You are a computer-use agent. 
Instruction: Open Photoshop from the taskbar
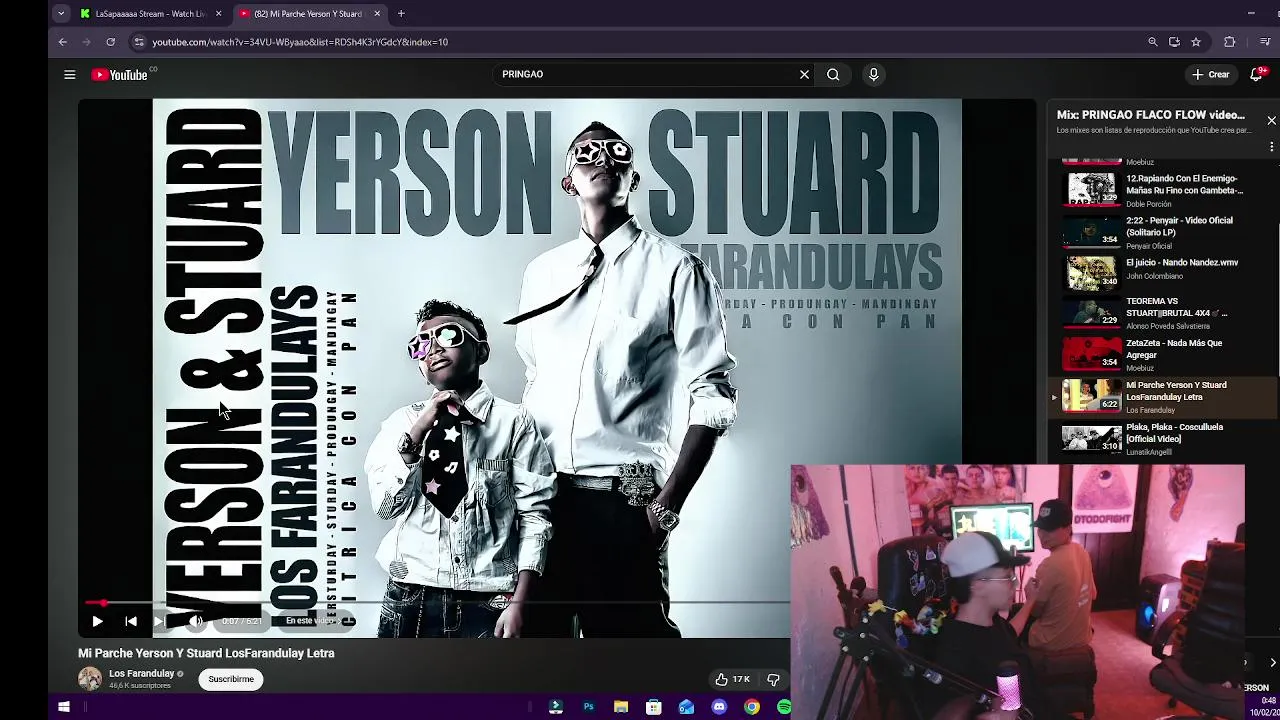(588, 707)
